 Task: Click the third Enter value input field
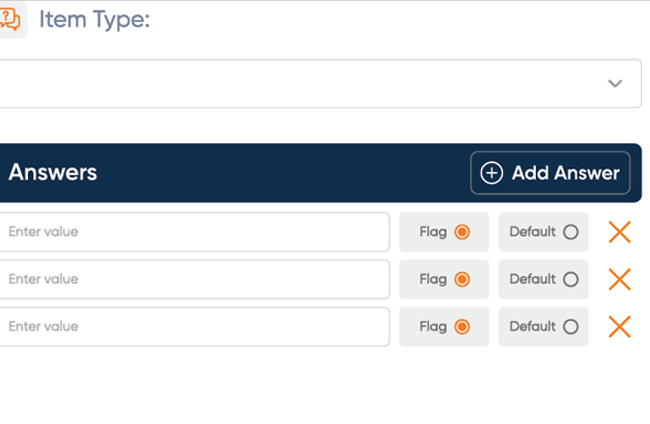pyautogui.click(x=194, y=327)
